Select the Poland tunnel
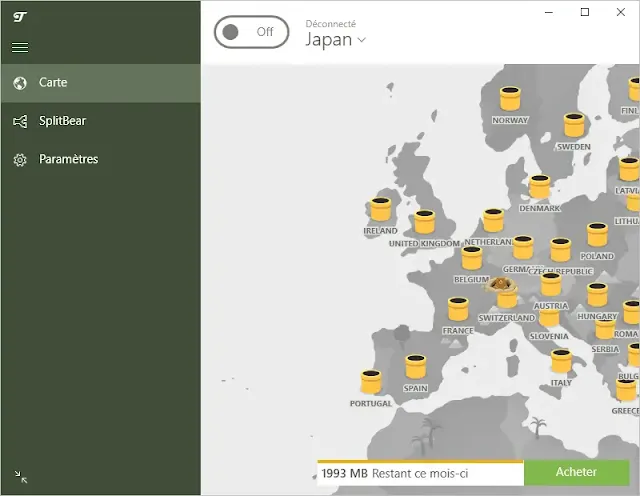 tap(597, 235)
